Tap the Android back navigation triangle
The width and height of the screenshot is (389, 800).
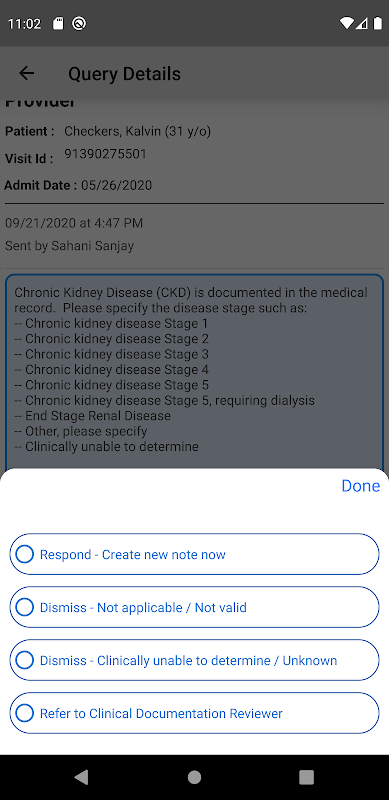point(81,777)
